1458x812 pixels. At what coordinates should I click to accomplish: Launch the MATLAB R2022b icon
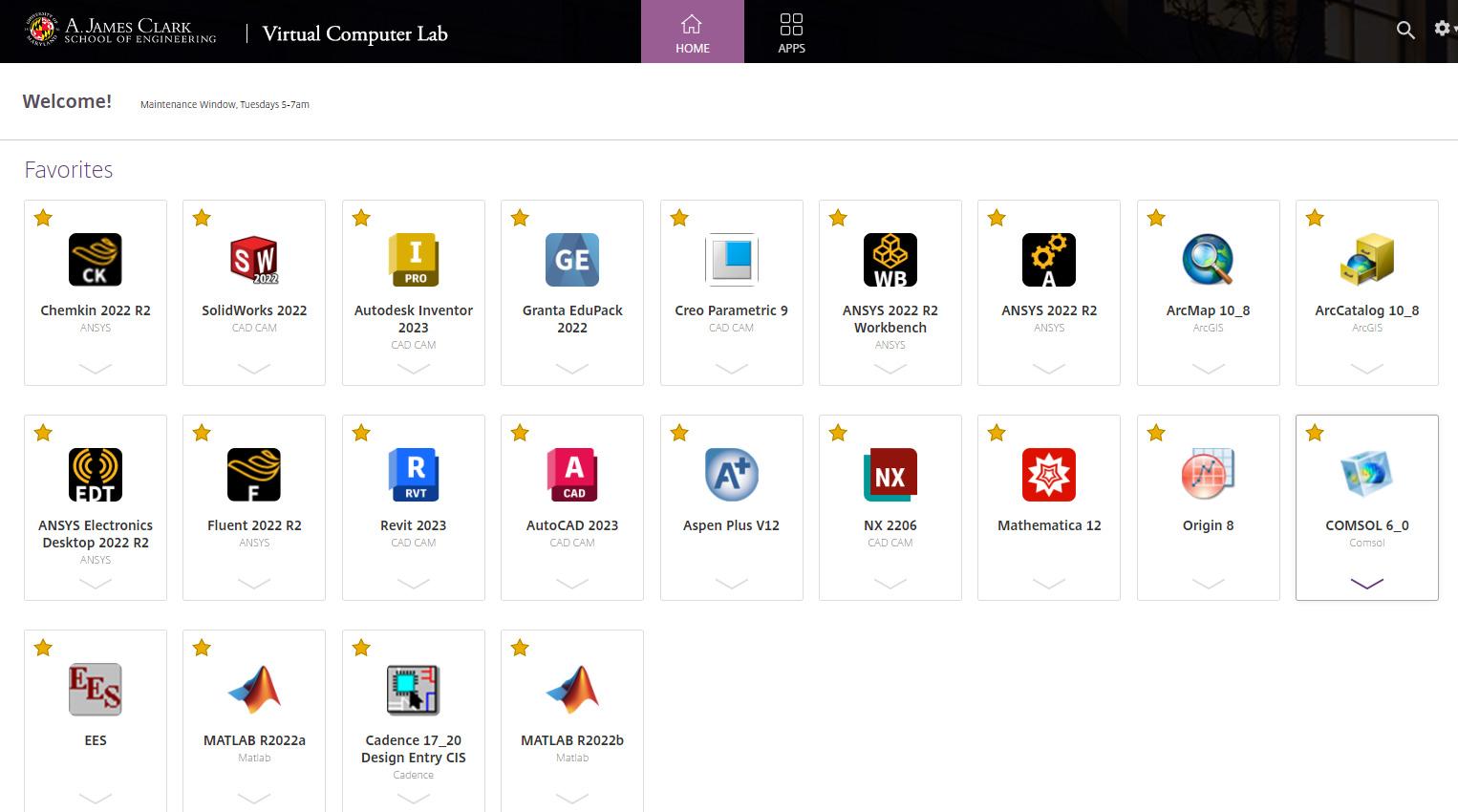click(x=572, y=690)
